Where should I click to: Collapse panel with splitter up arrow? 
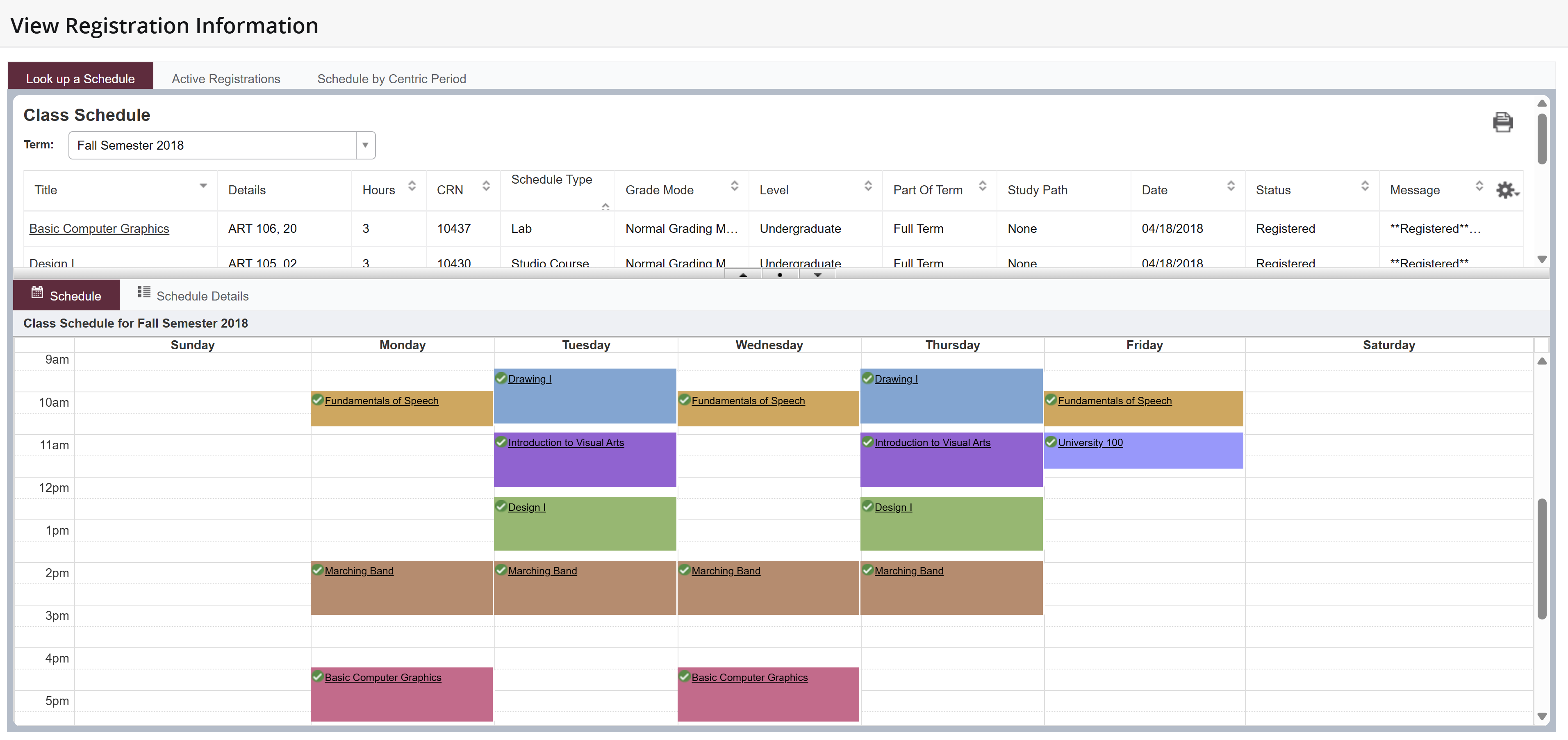(743, 275)
